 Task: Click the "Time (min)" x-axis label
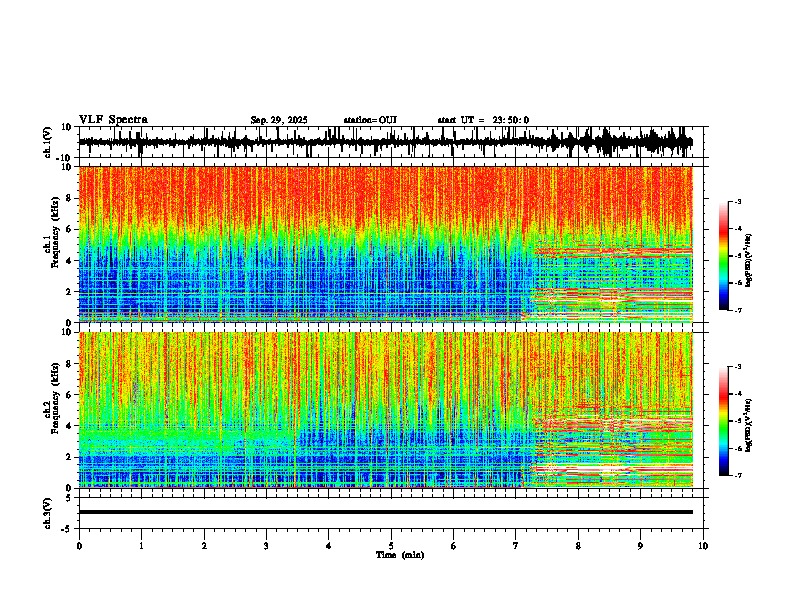click(400, 555)
